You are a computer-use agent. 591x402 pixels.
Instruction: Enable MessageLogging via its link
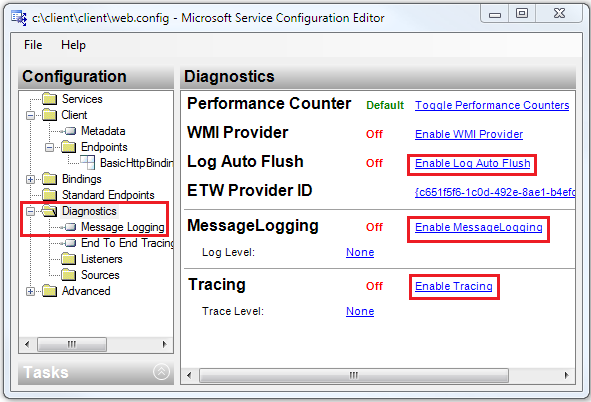coord(479,228)
